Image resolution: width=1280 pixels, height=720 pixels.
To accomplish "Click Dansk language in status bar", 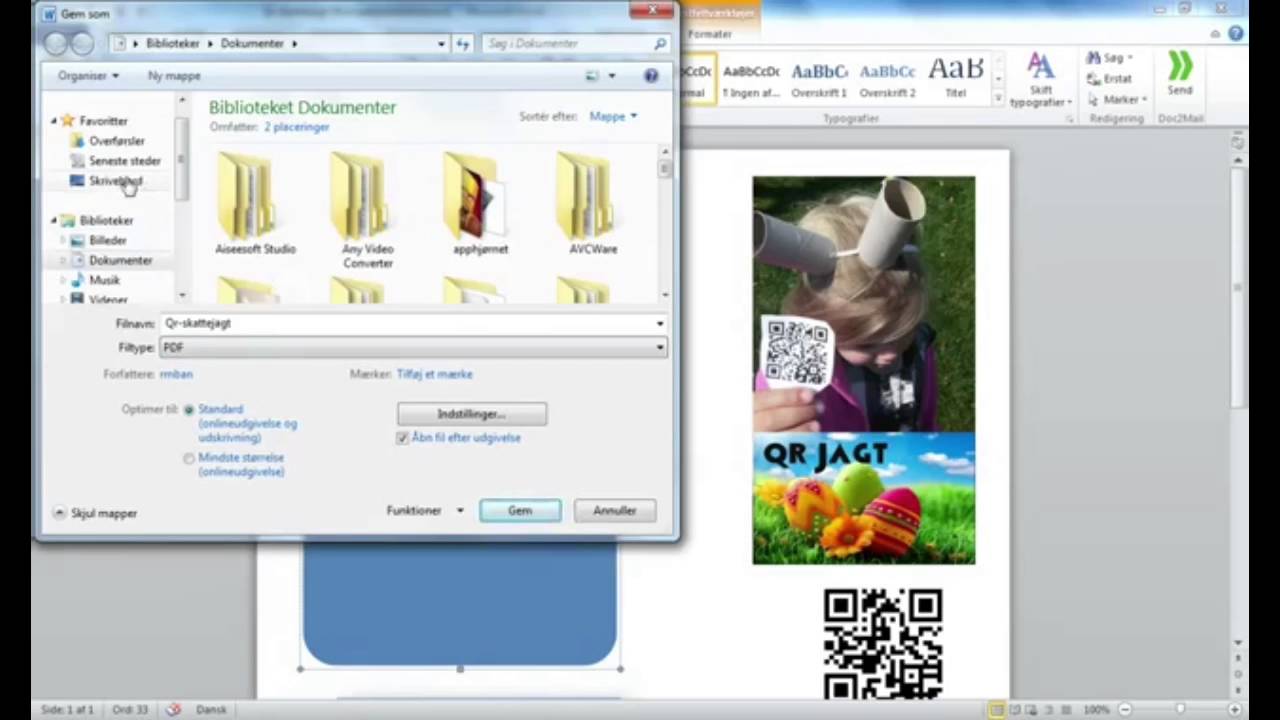I will click(211, 709).
